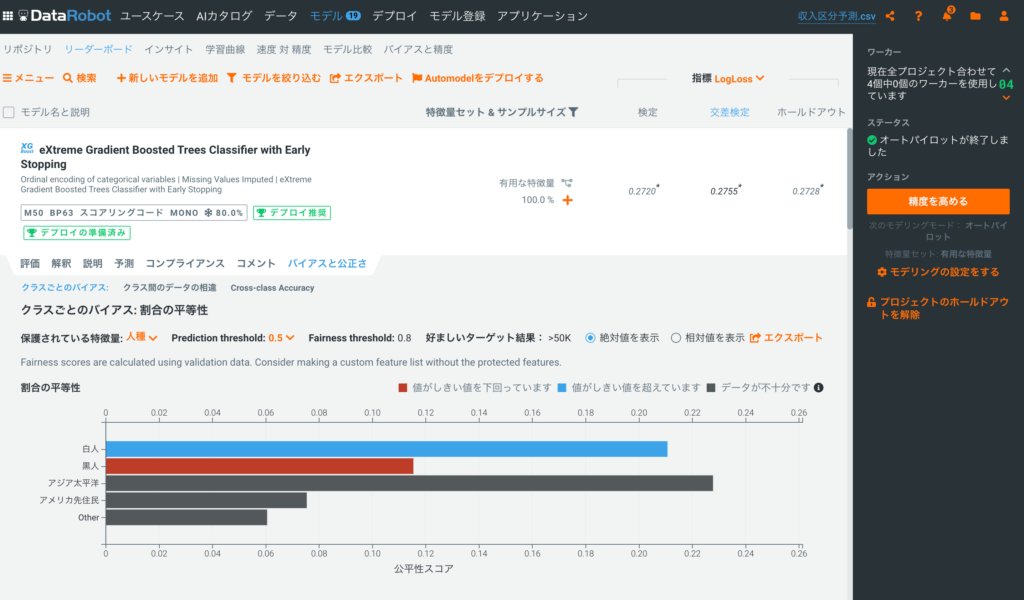This screenshot has height=600, width=1024.
Task: Click the orange plus next to 100.0 %
Action: [x=567, y=200]
